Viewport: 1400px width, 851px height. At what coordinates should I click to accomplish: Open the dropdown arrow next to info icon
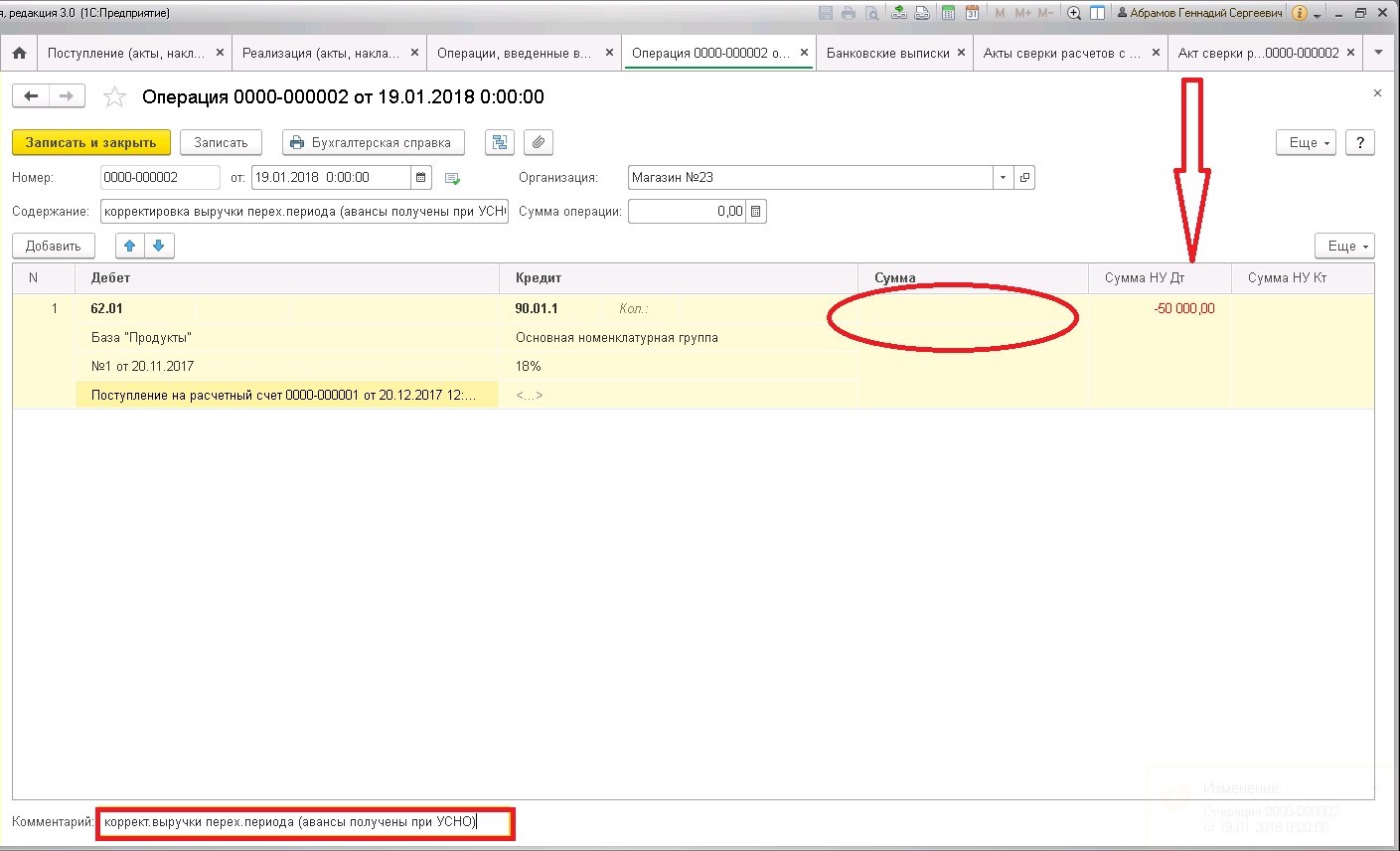(1318, 14)
